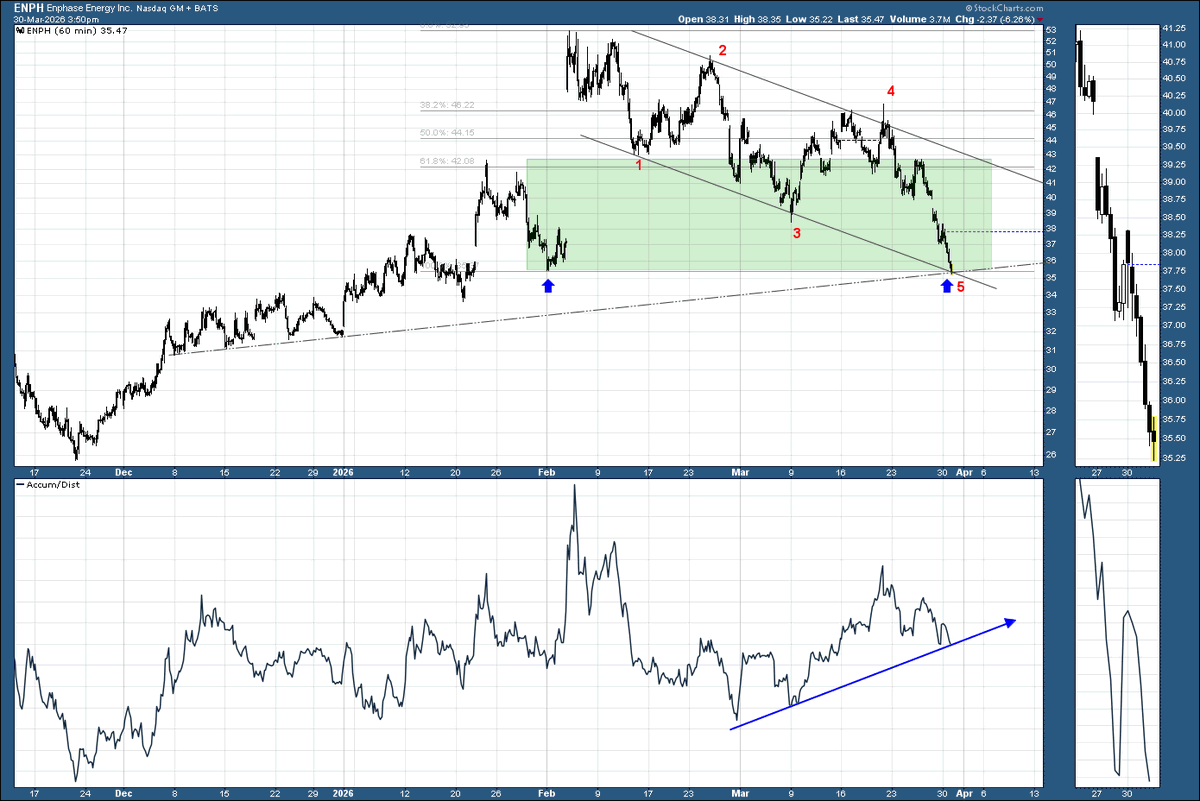This screenshot has height=801, width=1200.
Task: Click the 47 label on the price axis
Action: click(x=1051, y=101)
